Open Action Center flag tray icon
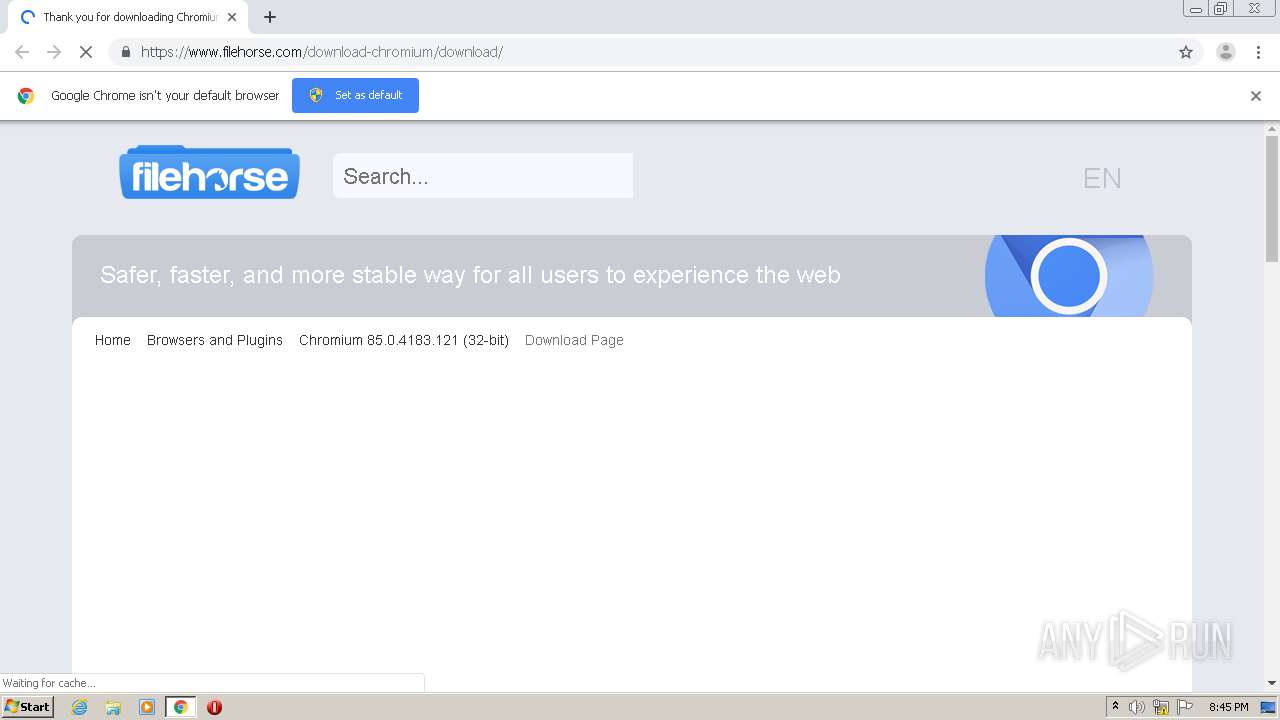This screenshot has height=720, width=1280. [x=1185, y=707]
